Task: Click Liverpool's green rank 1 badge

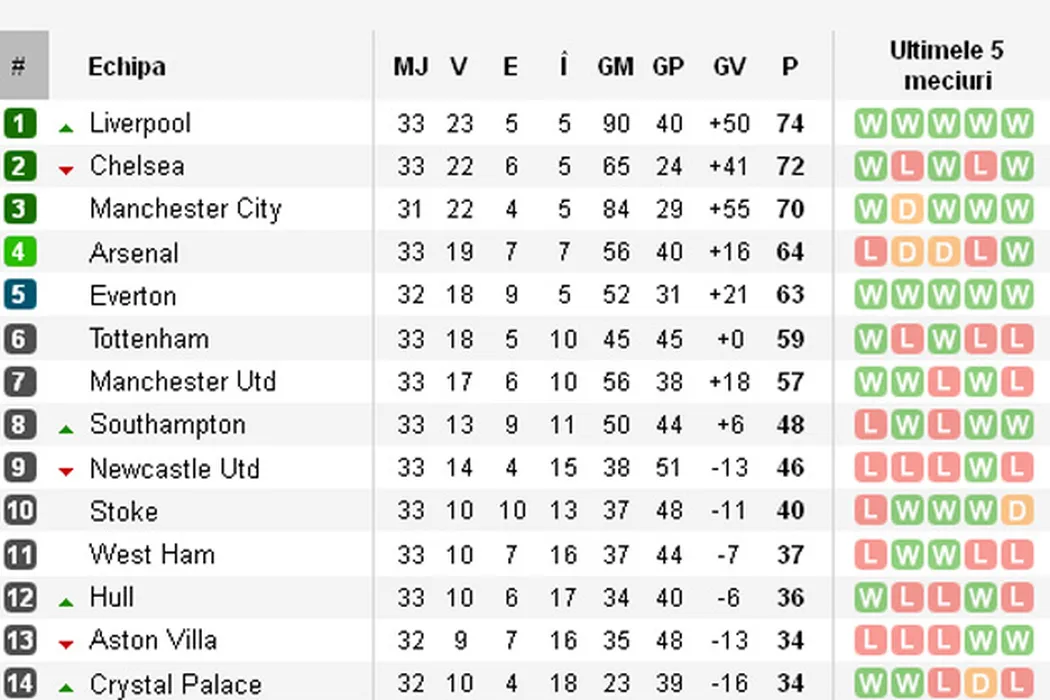Action: 19,124
